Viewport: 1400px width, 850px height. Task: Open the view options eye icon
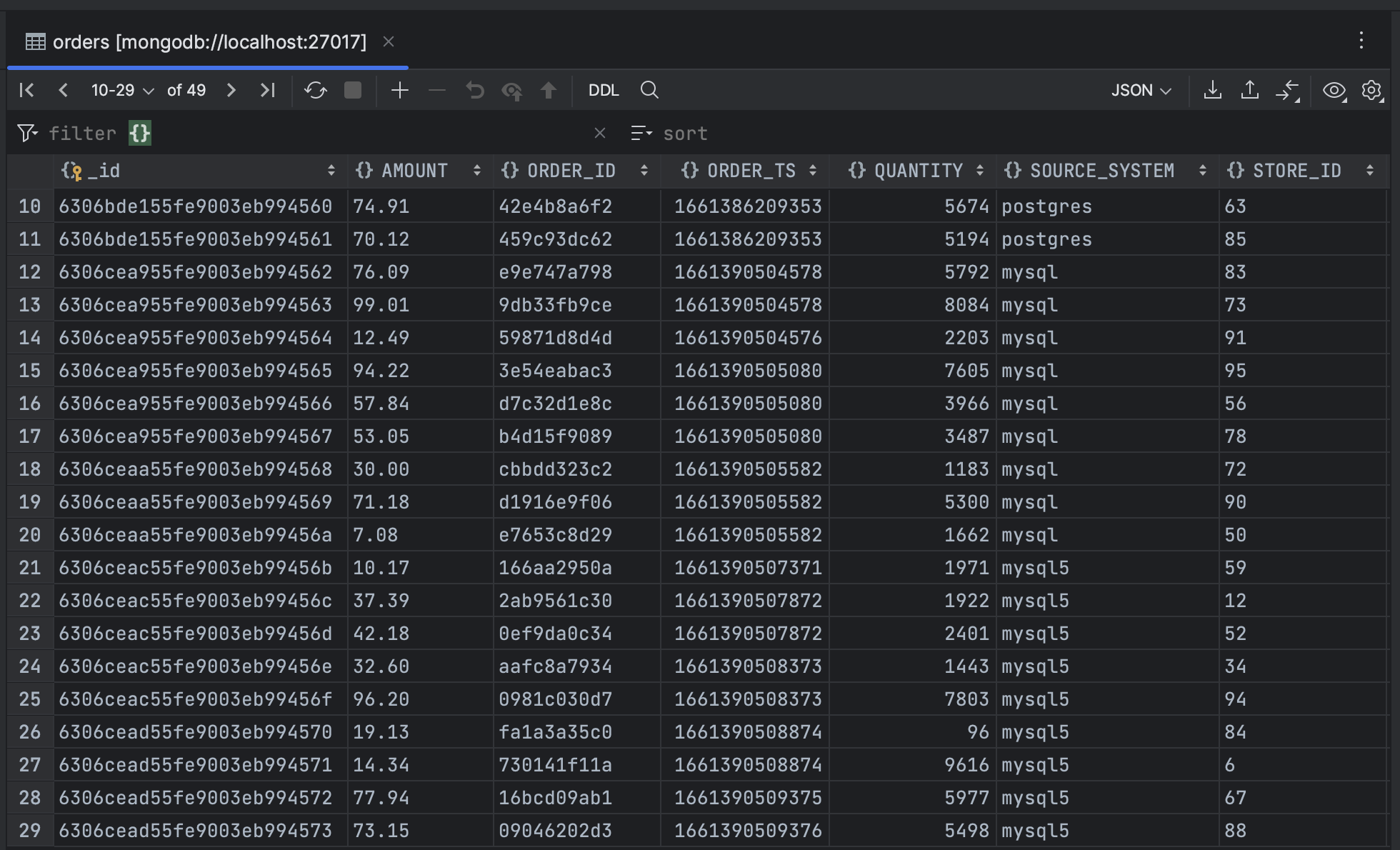tap(1334, 90)
